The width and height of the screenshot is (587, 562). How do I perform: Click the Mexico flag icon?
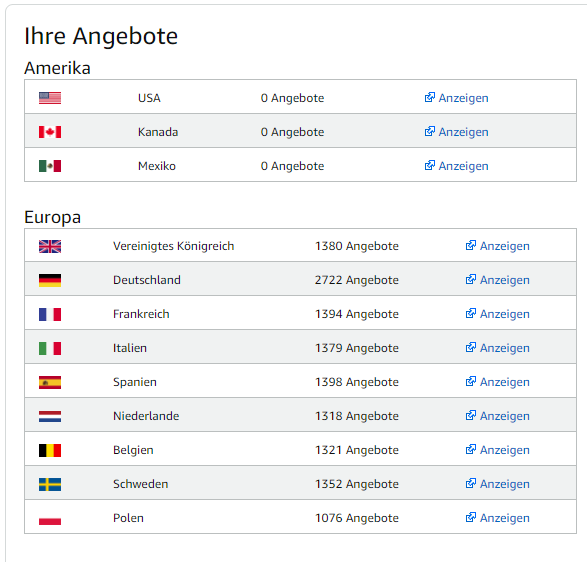coord(50,166)
